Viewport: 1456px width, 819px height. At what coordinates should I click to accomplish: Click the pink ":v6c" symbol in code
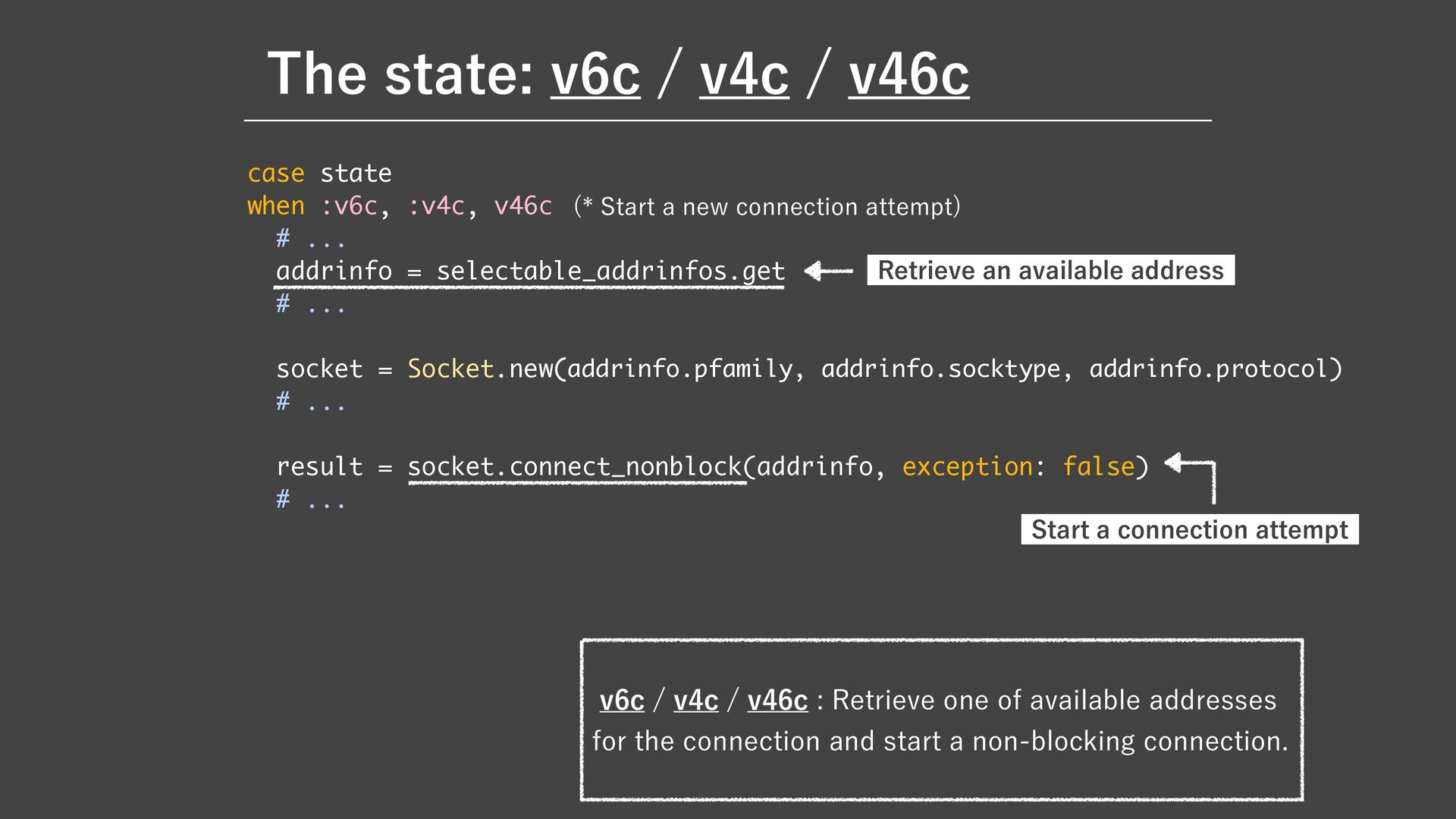tap(349, 206)
